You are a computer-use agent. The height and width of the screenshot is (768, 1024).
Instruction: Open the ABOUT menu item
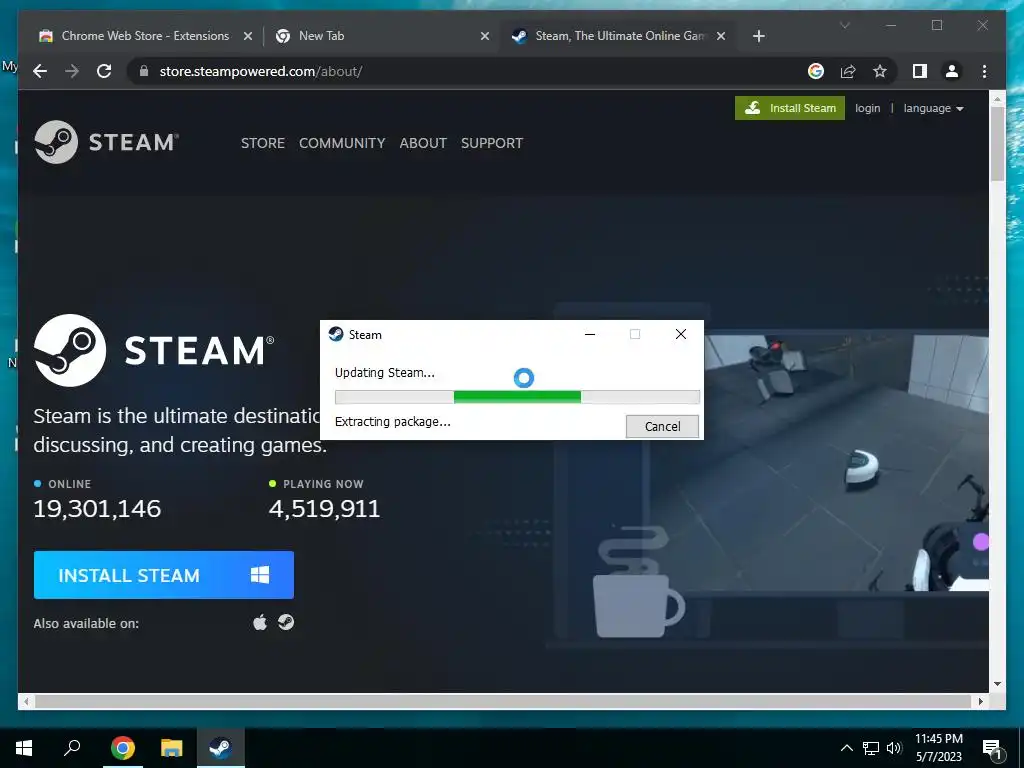coord(423,143)
